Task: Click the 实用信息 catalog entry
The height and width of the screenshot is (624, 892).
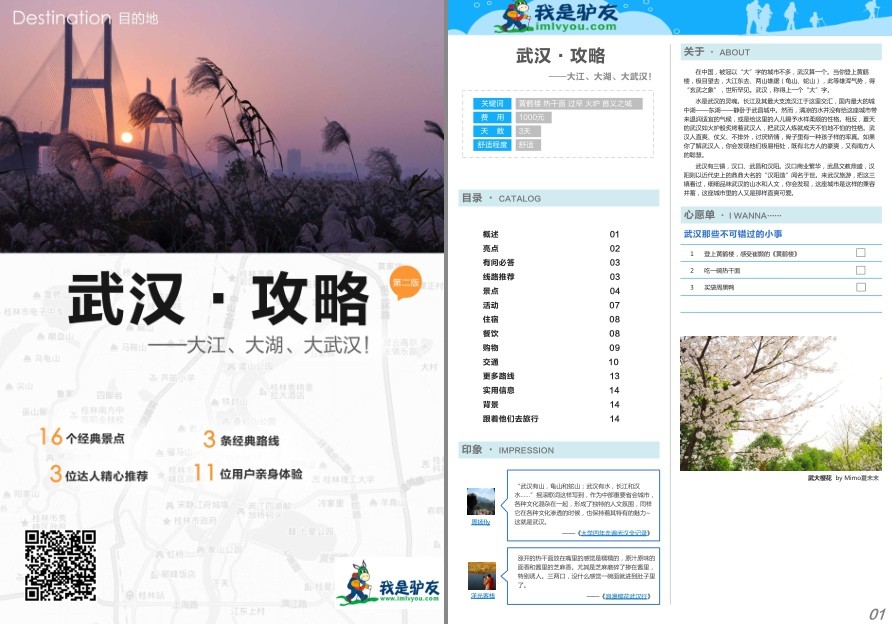Action: point(498,391)
